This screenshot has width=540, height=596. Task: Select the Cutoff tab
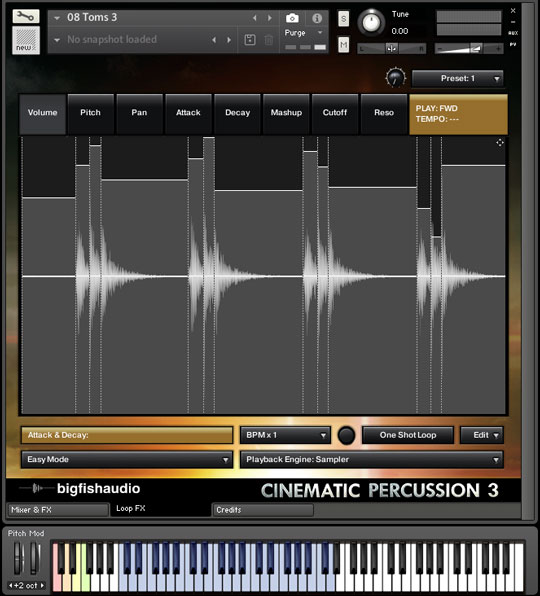click(x=335, y=114)
